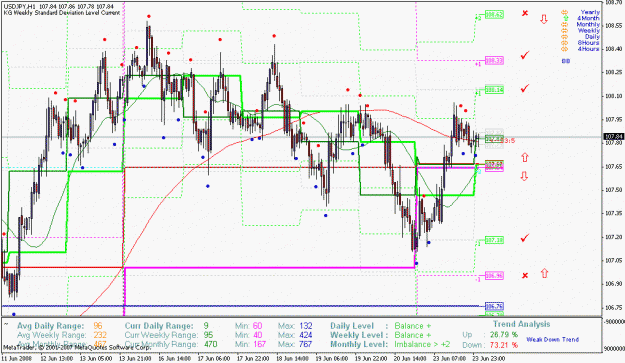The image size is (625, 363).
Task: Click the 18 Jun 14:00 time axis label
Action: pos(293,359)
